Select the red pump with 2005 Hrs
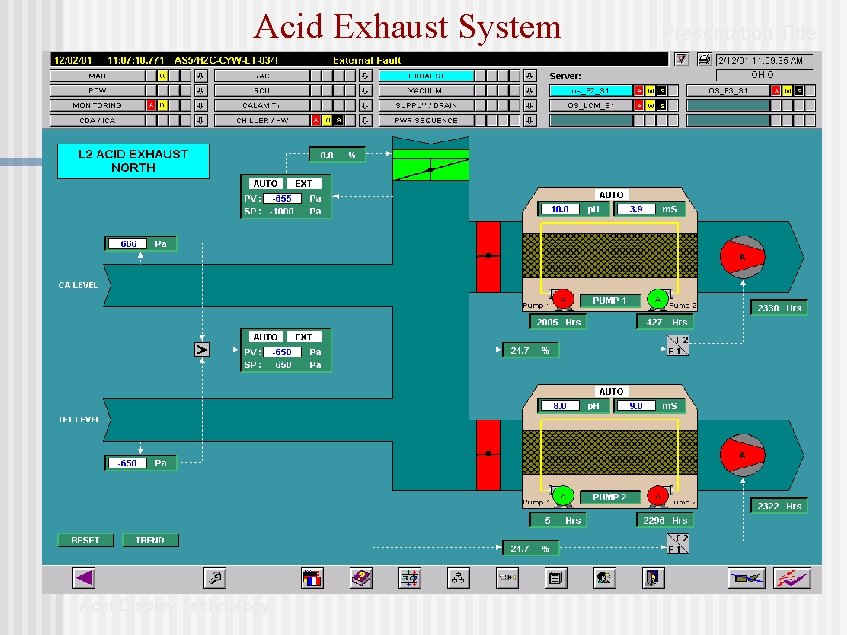Screen dimensions: 847x635 click(563, 299)
